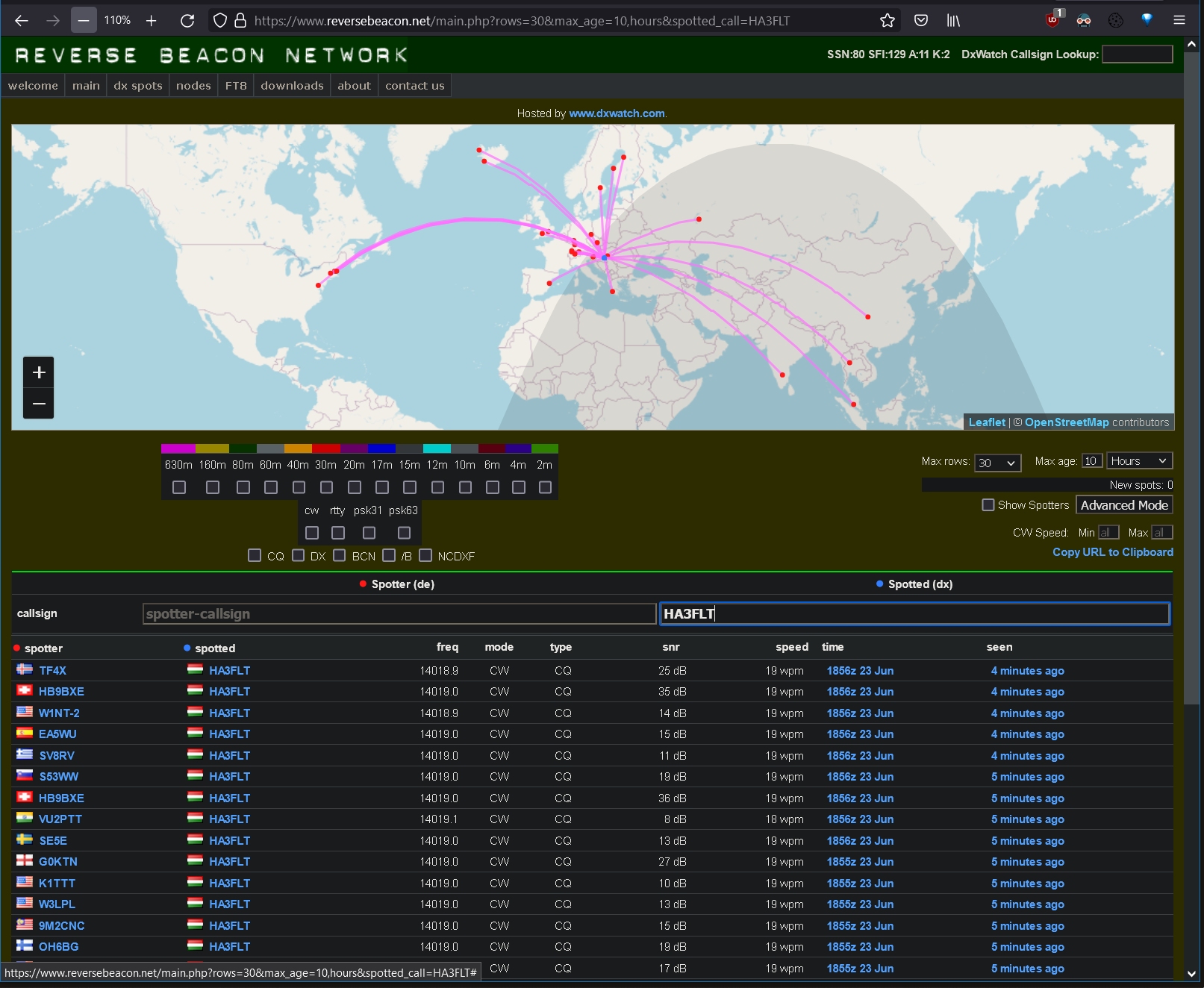1204x988 pixels.
Task: Switch to the FT8 tab
Action: click(236, 86)
